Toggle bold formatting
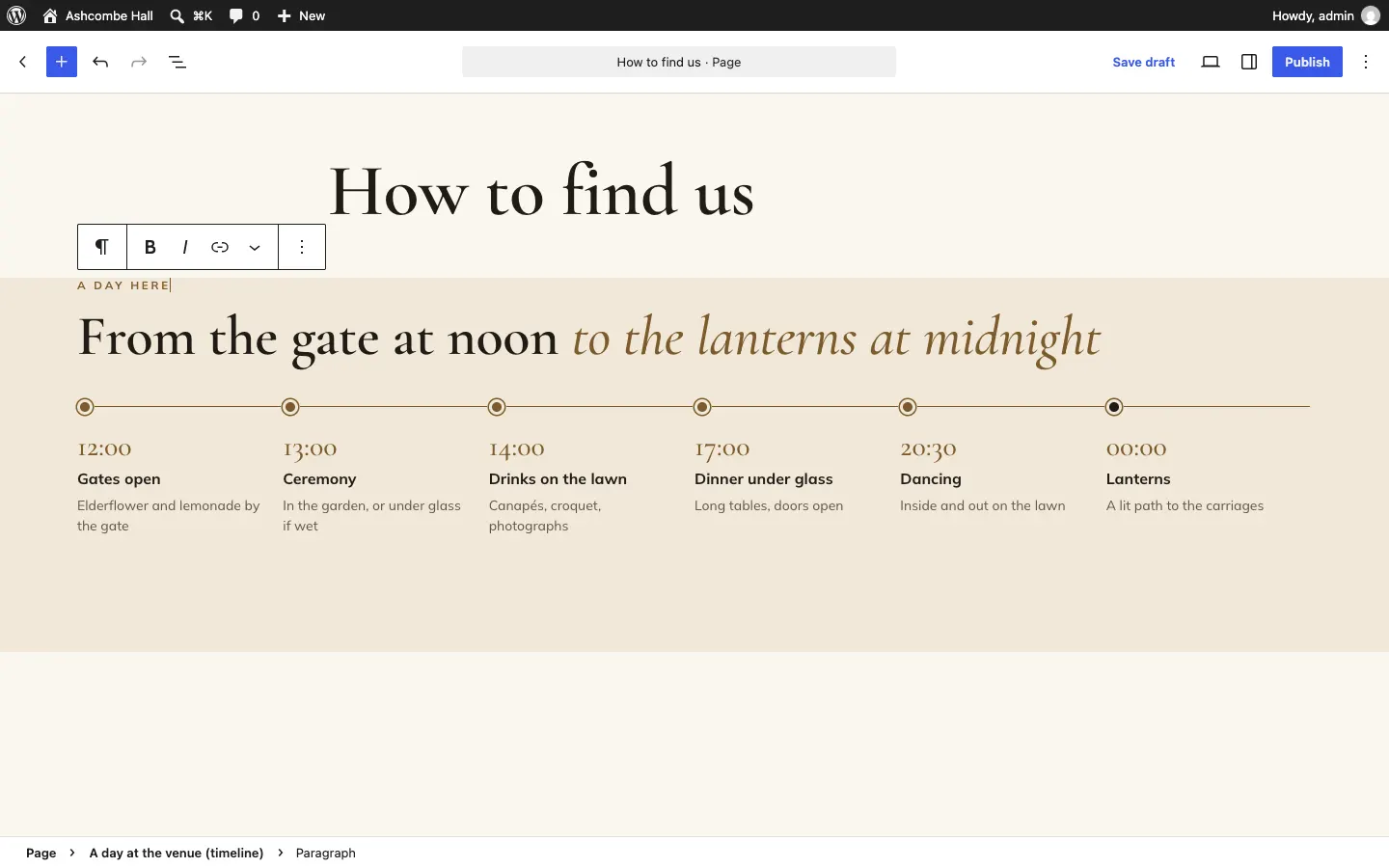The image size is (1389, 868). pos(150,247)
